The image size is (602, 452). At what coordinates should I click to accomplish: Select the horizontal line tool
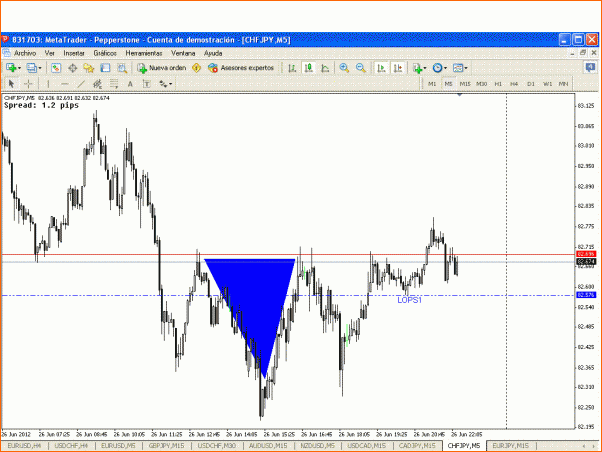click(64, 84)
